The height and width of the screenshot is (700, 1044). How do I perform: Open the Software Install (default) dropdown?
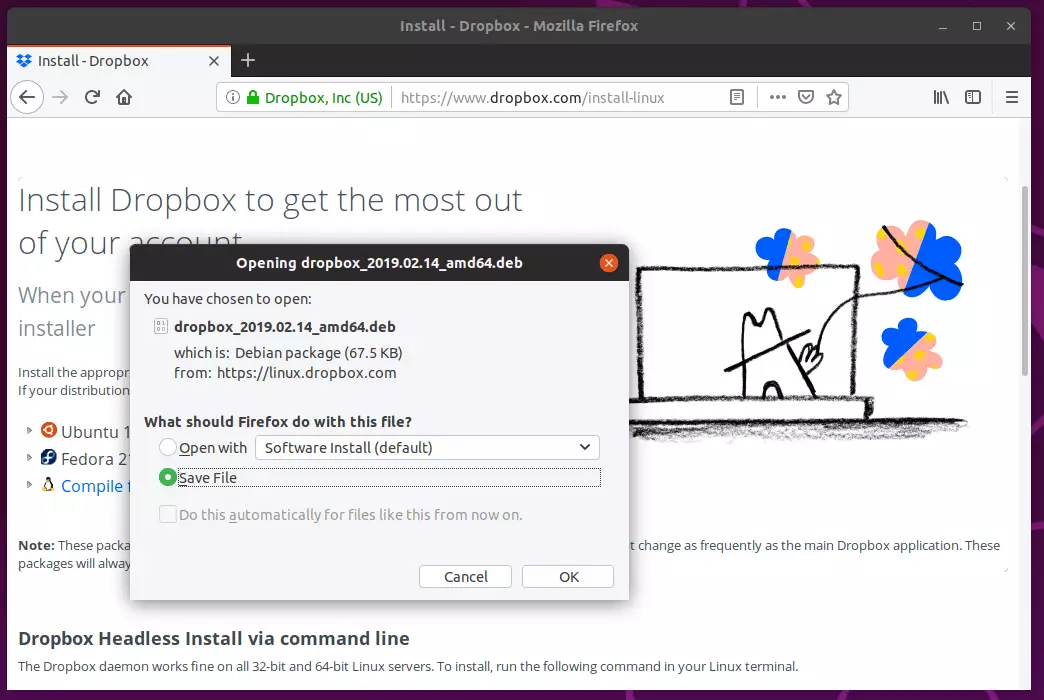coord(427,448)
